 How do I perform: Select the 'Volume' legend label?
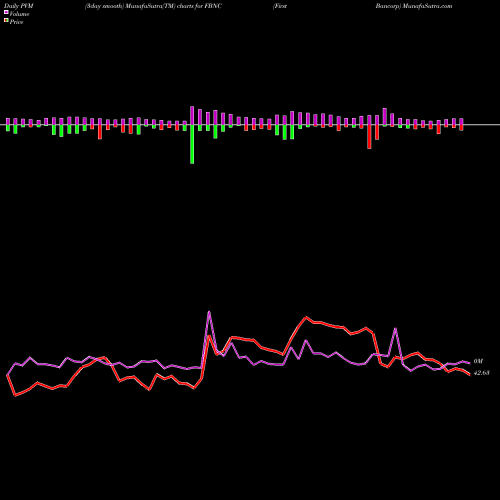tap(19, 14)
